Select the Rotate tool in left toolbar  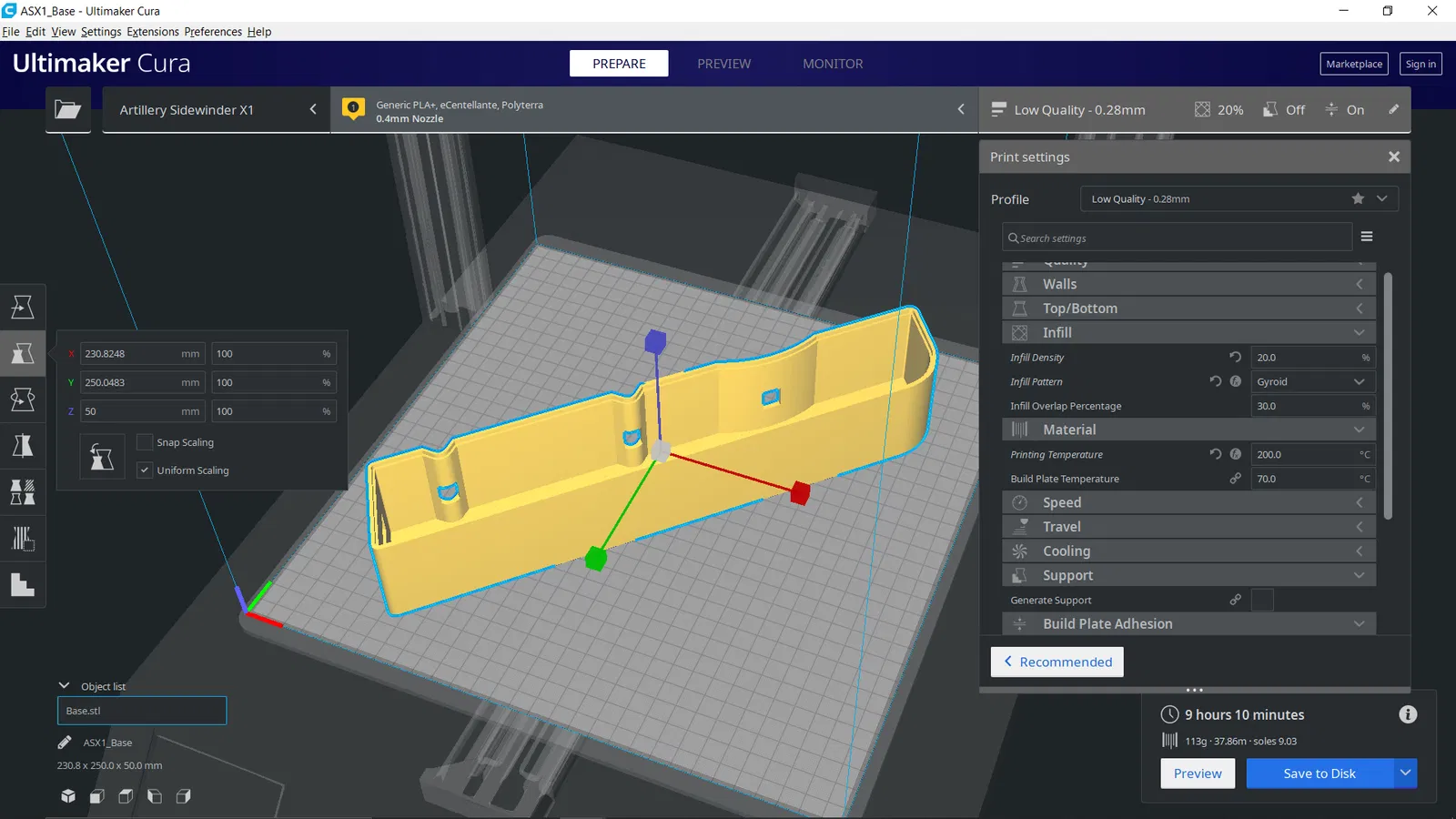(23, 399)
